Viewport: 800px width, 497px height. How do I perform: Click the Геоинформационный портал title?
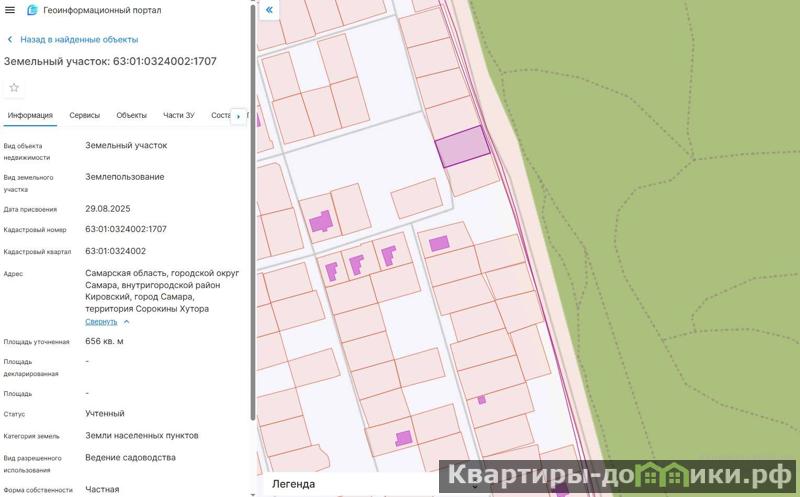pyautogui.click(x=102, y=10)
